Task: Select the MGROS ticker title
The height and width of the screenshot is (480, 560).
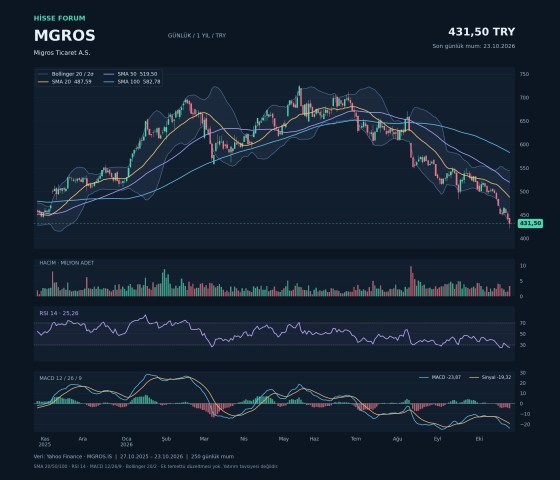Action: (x=65, y=35)
